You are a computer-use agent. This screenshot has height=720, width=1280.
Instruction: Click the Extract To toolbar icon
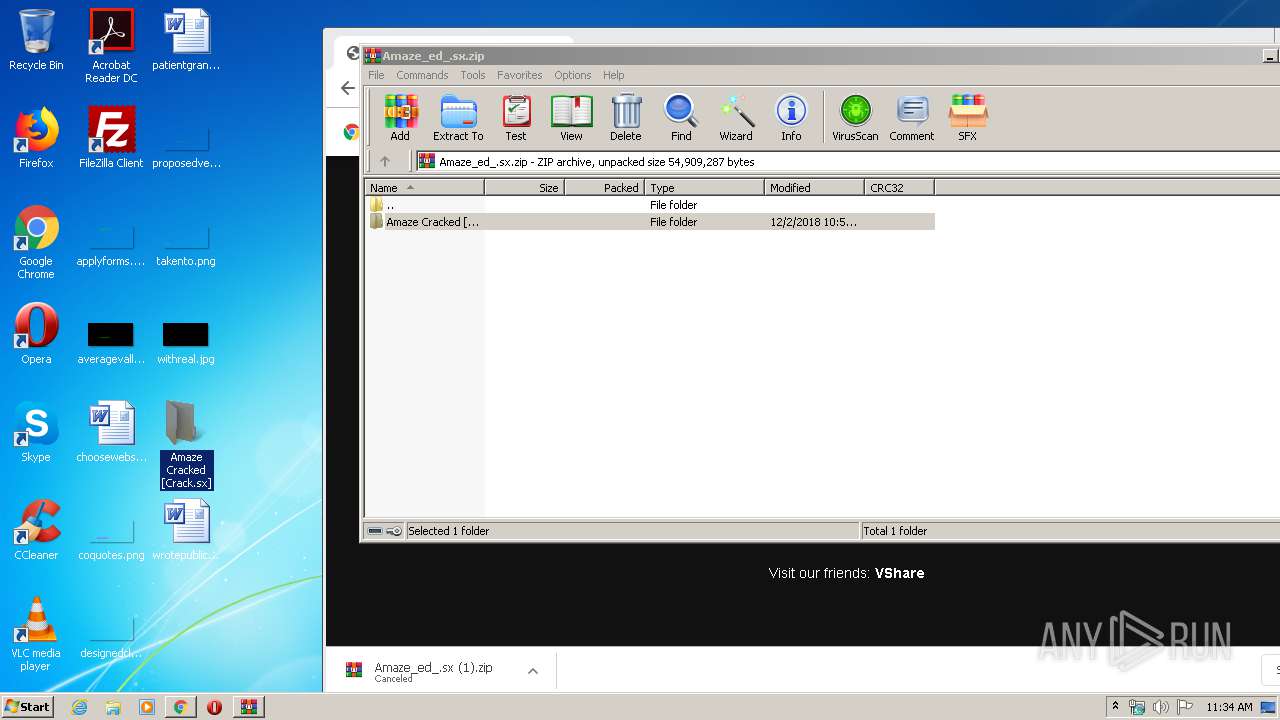(x=458, y=117)
